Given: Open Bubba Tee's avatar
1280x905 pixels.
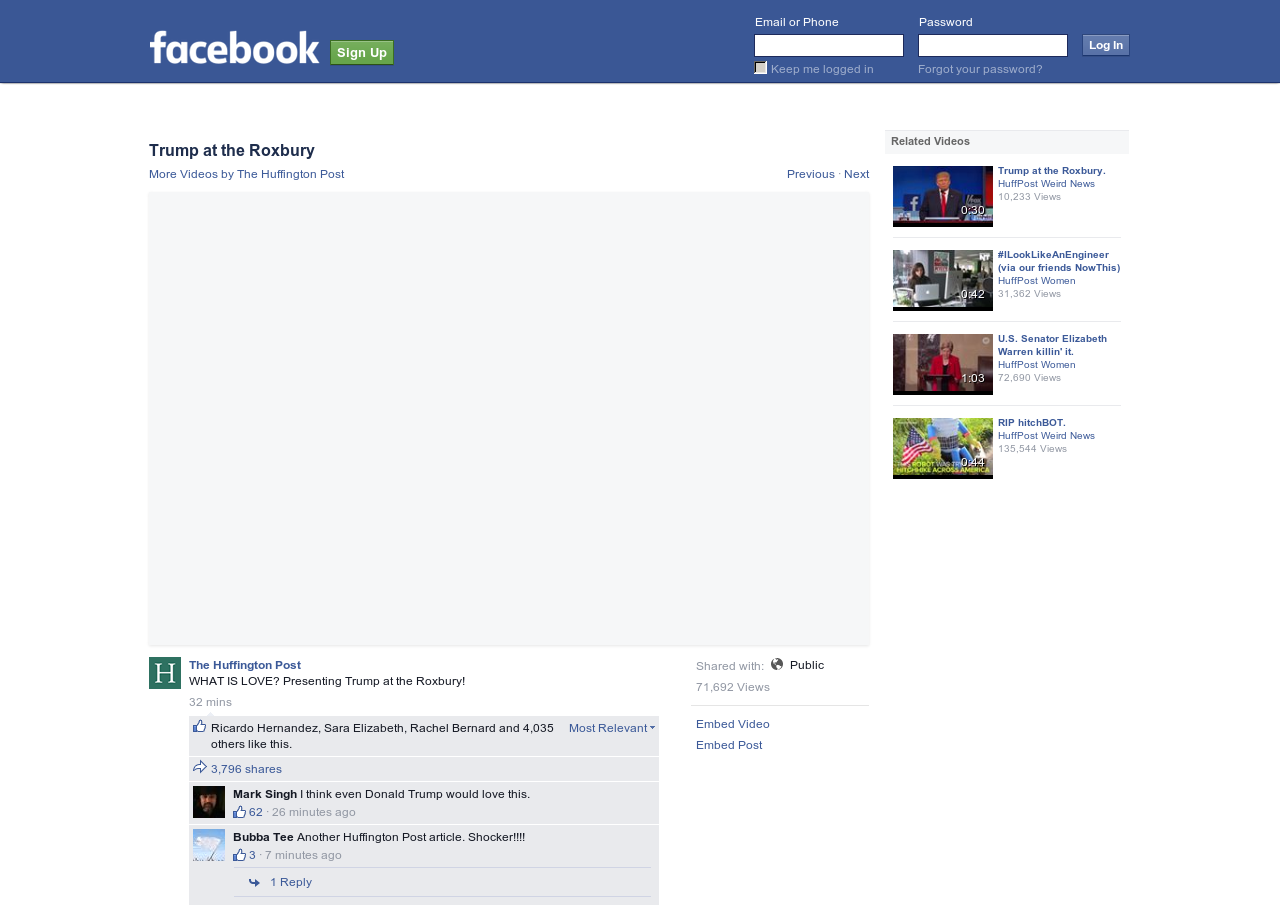Looking at the screenshot, I should (x=209, y=845).
